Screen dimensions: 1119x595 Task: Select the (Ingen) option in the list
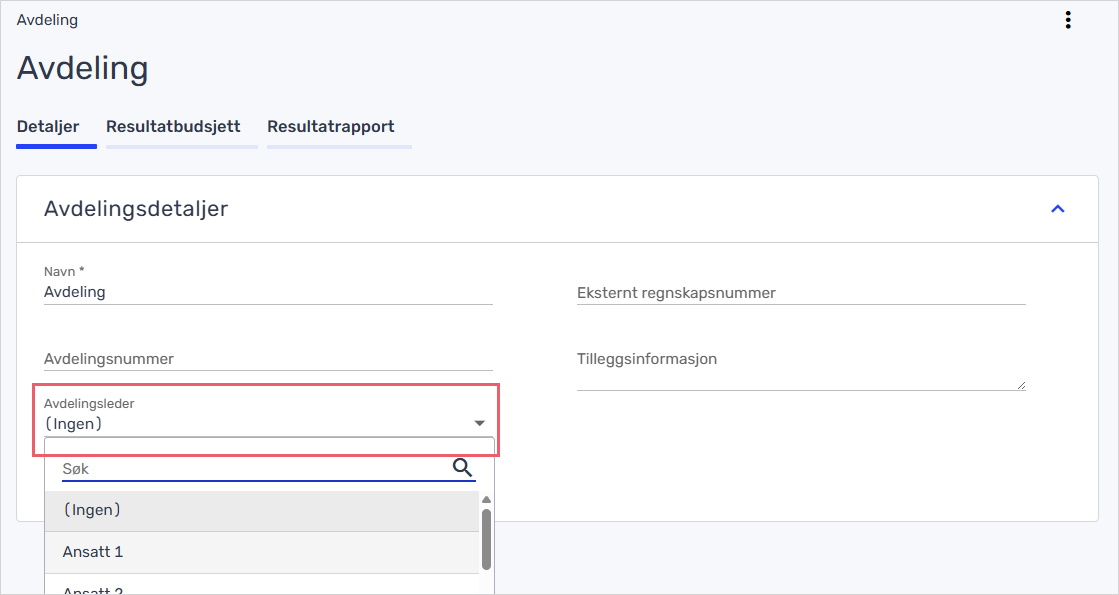[x=261, y=510]
